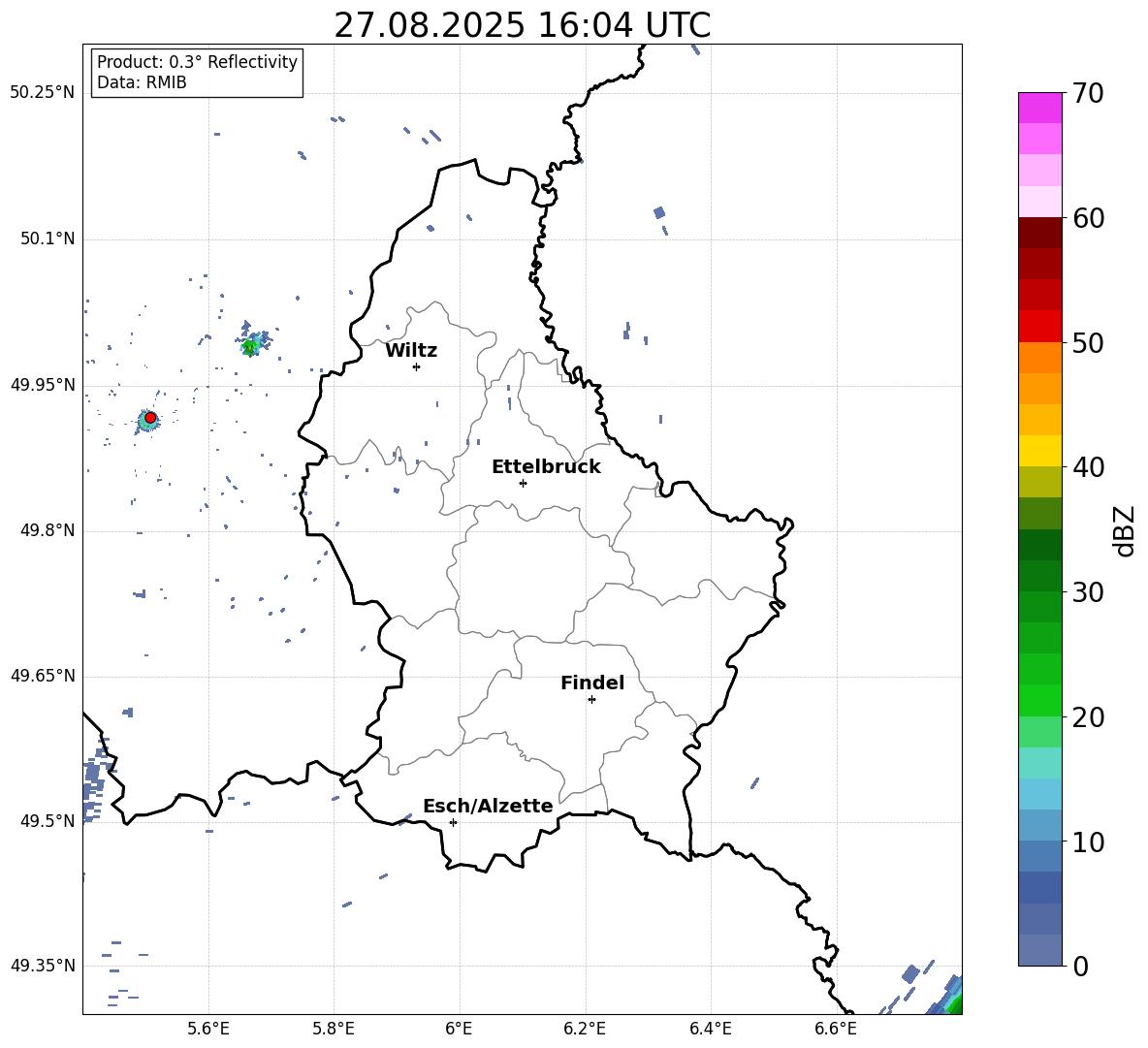Select the Wiltz city label
The height and width of the screenshot is (1048, 1148).
[411, 351]
